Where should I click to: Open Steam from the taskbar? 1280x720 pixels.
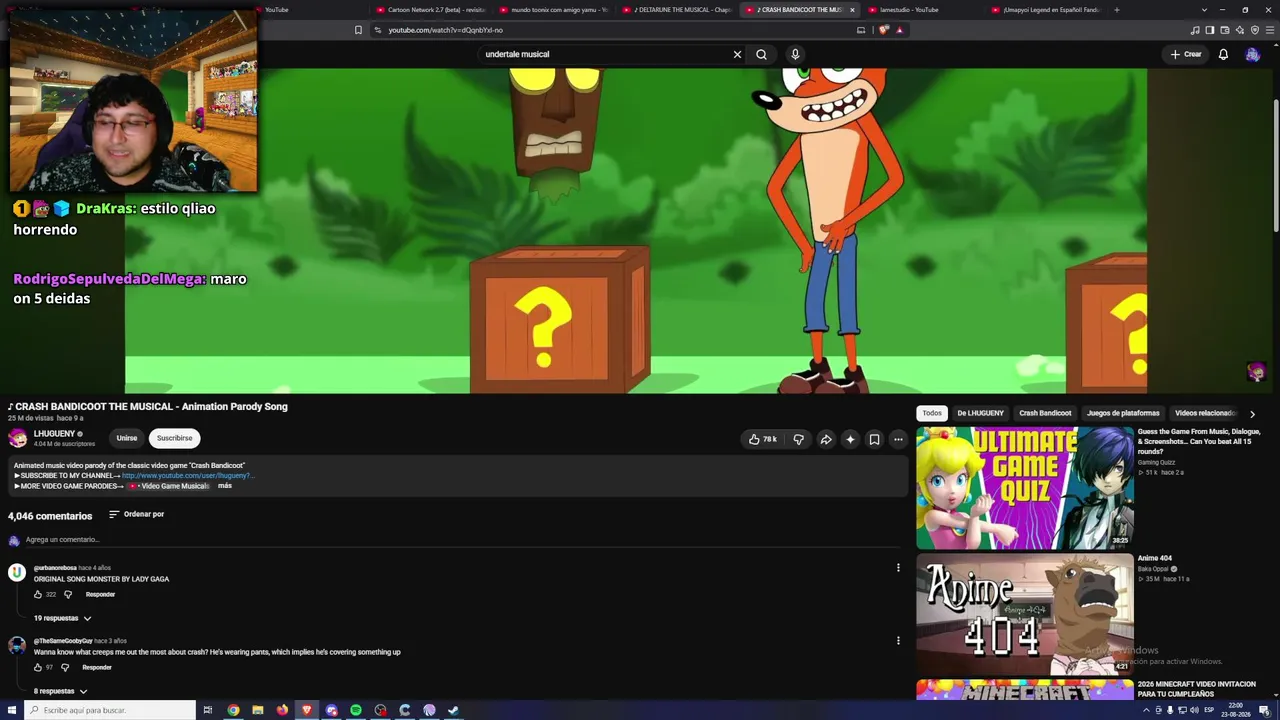pos(453,710)
